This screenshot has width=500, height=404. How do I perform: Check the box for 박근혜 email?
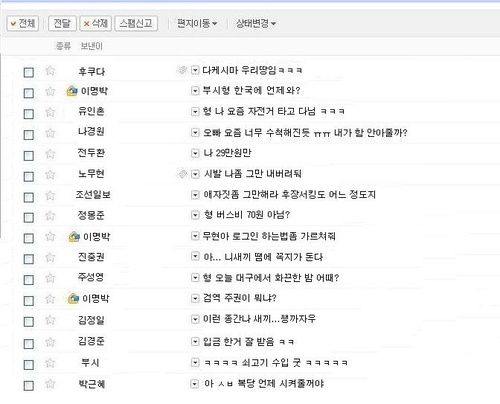pyautogui.click(x=29, y=386)
